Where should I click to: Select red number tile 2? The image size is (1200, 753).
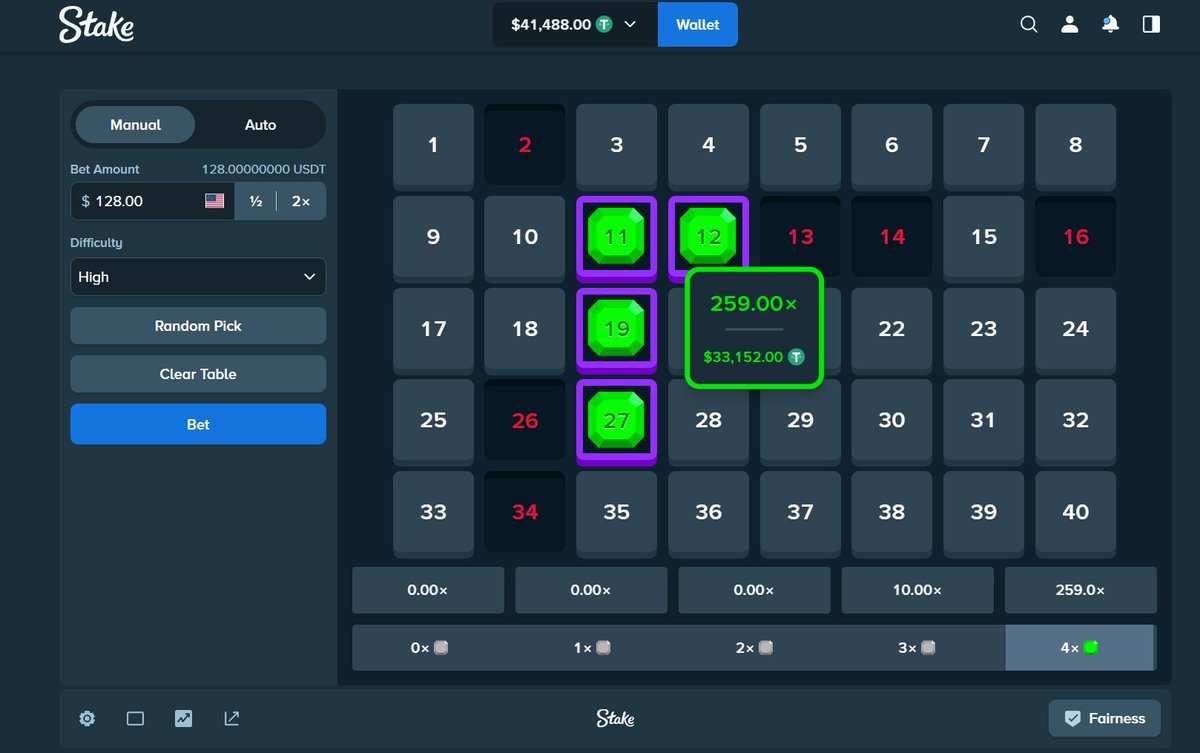point(525,145)
